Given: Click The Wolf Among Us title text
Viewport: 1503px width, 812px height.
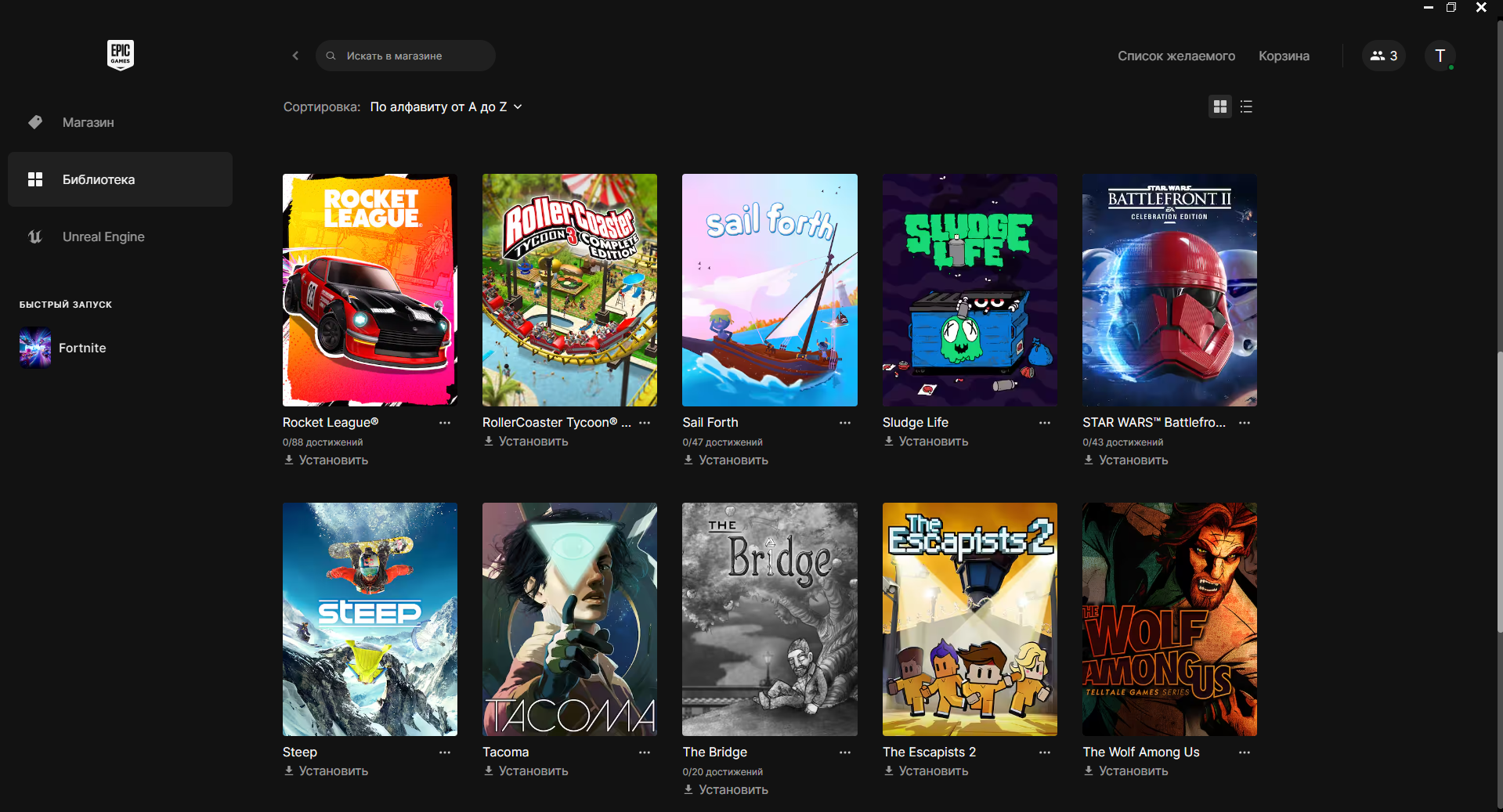Looking at the screenshot, I should (1141, 752).
